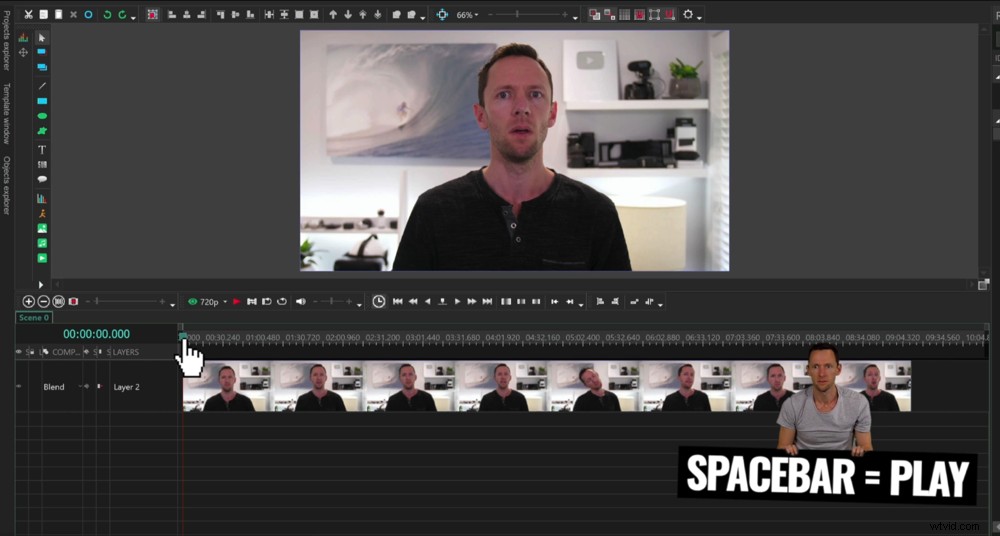Open Projects explorer side tab
Viewport: 1000px width, 536px height.
pyautogui.click(x=6, y=40)
